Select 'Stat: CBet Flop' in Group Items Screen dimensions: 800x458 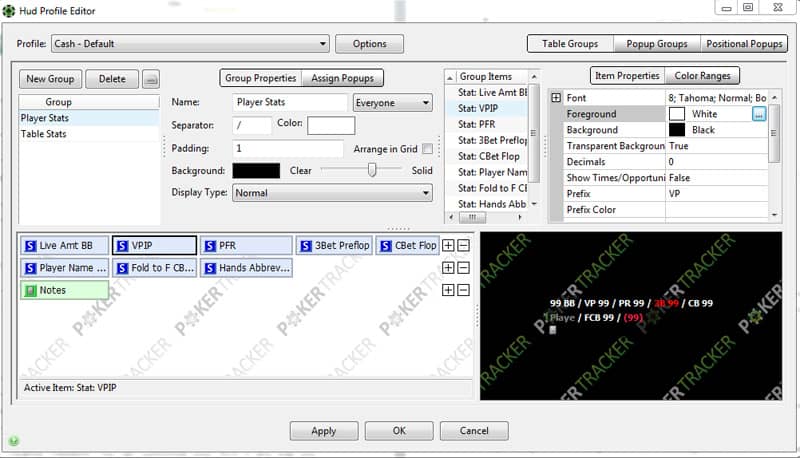click(487, 156)
